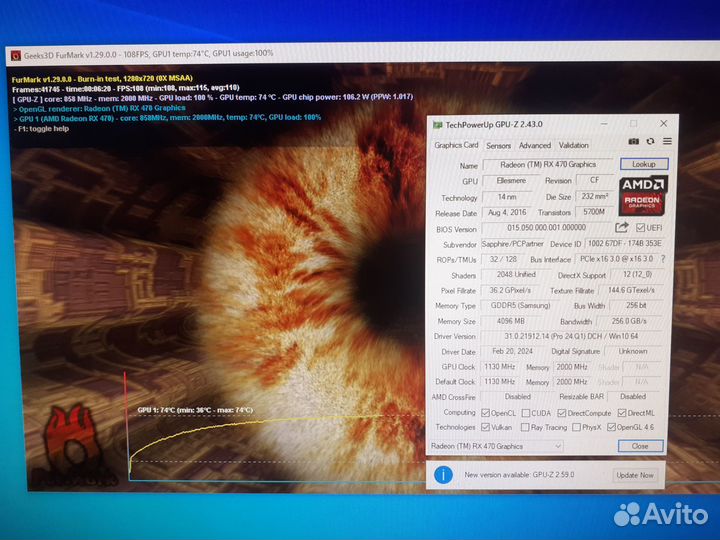Click the Bus Interface question mark

click(663, 259)
